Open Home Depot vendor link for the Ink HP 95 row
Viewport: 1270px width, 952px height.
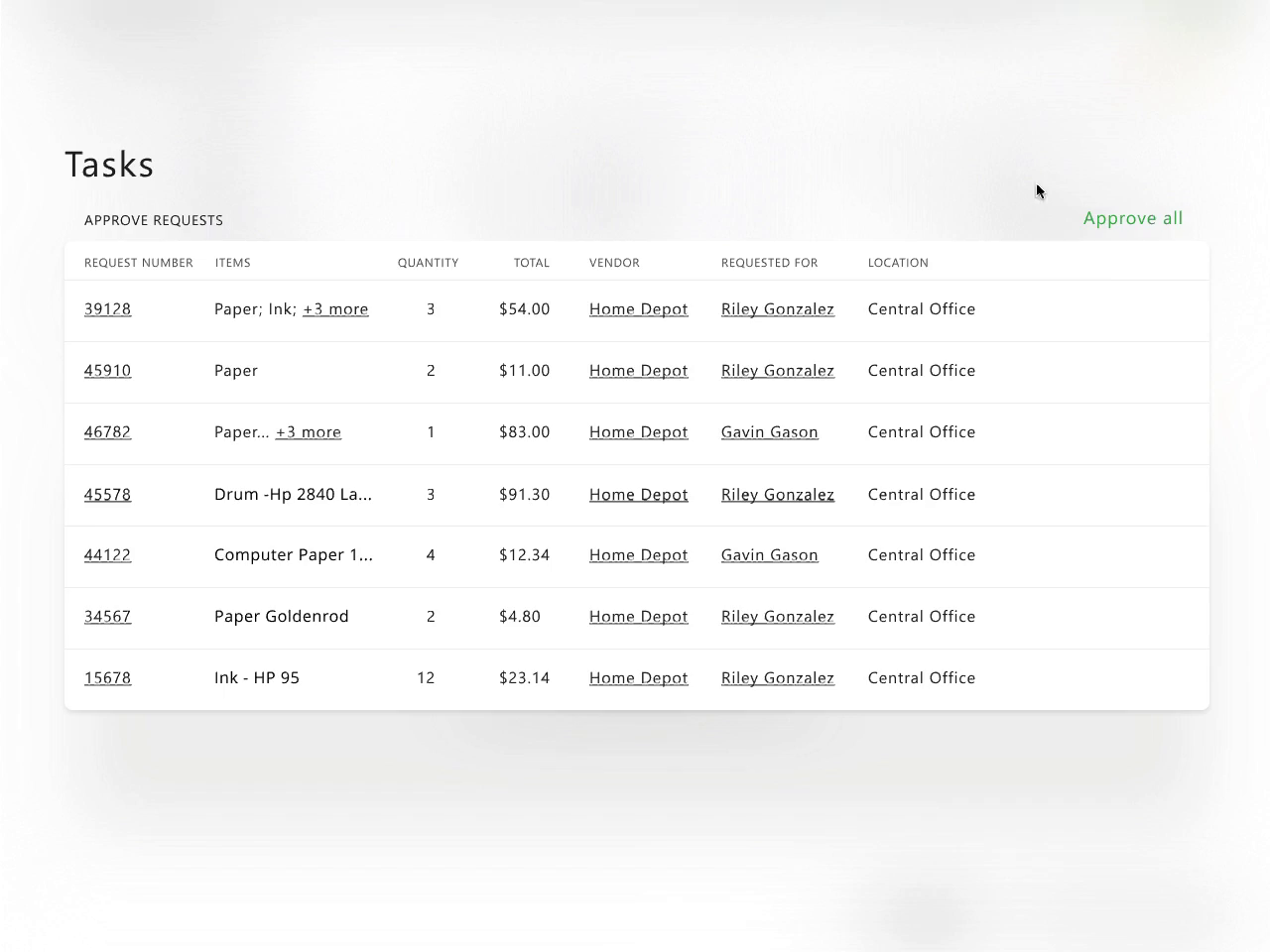click(x=639, y=677)
